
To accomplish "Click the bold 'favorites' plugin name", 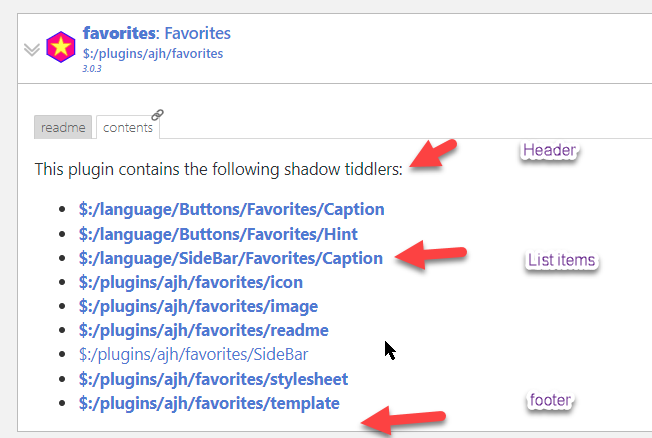I will [119, 33].
